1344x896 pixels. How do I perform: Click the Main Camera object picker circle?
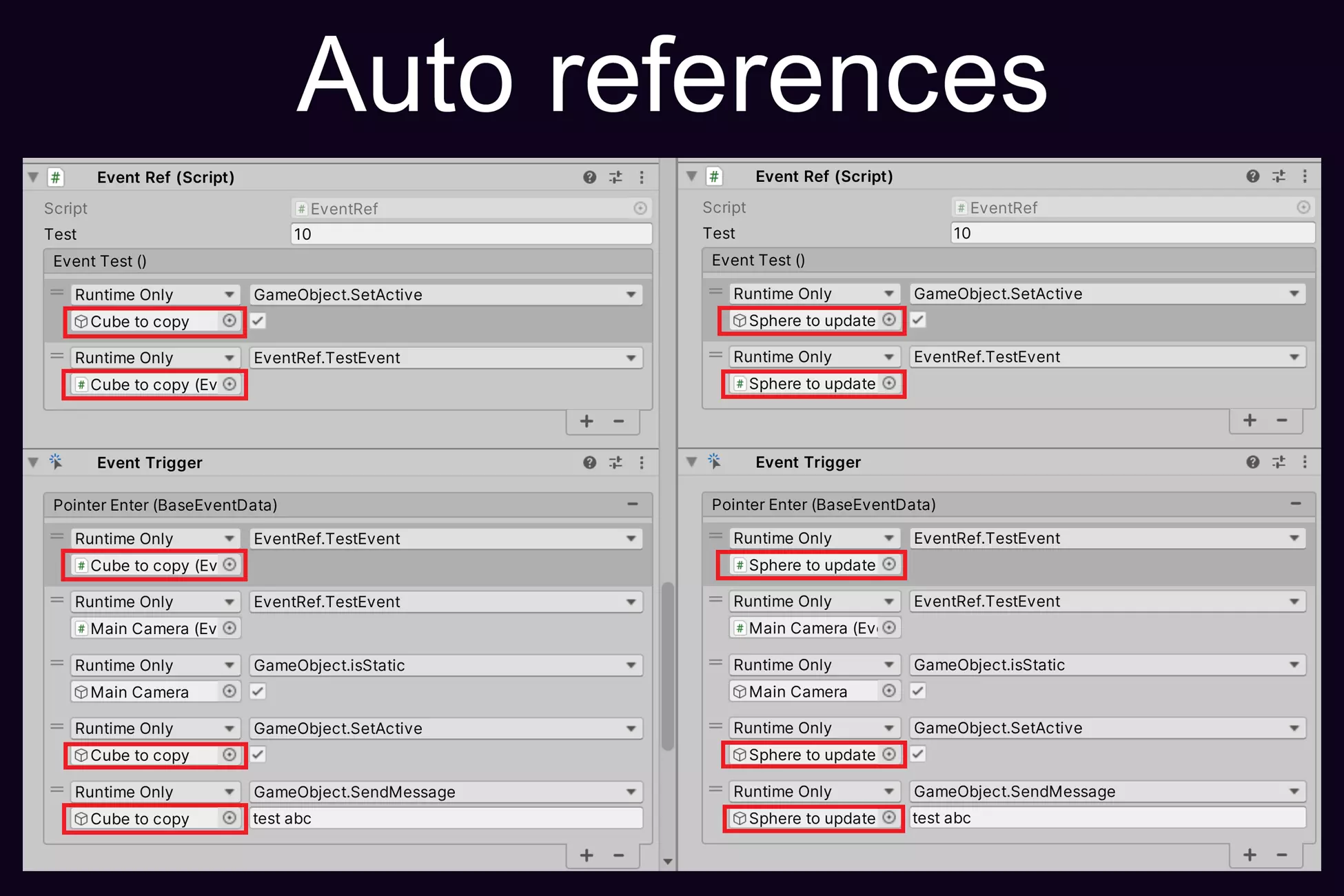point(230,691)
